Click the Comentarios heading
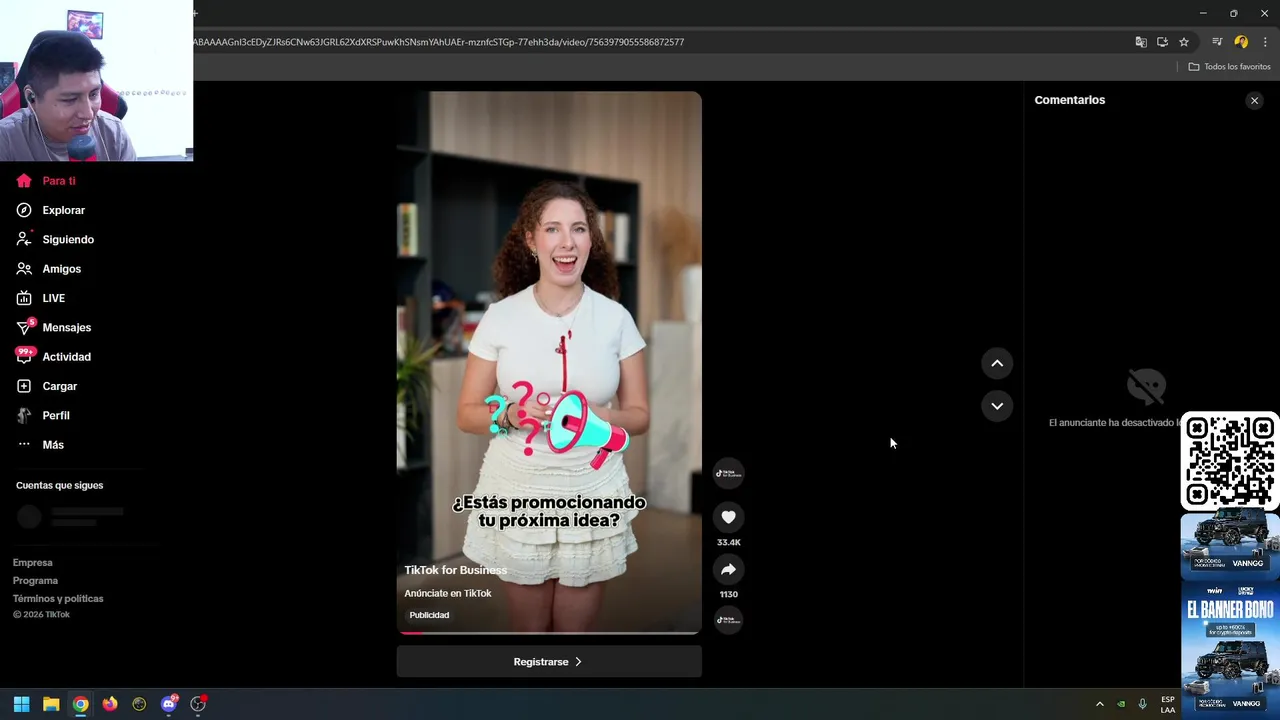This screenshot has width=1280, height=720. 1070,100
